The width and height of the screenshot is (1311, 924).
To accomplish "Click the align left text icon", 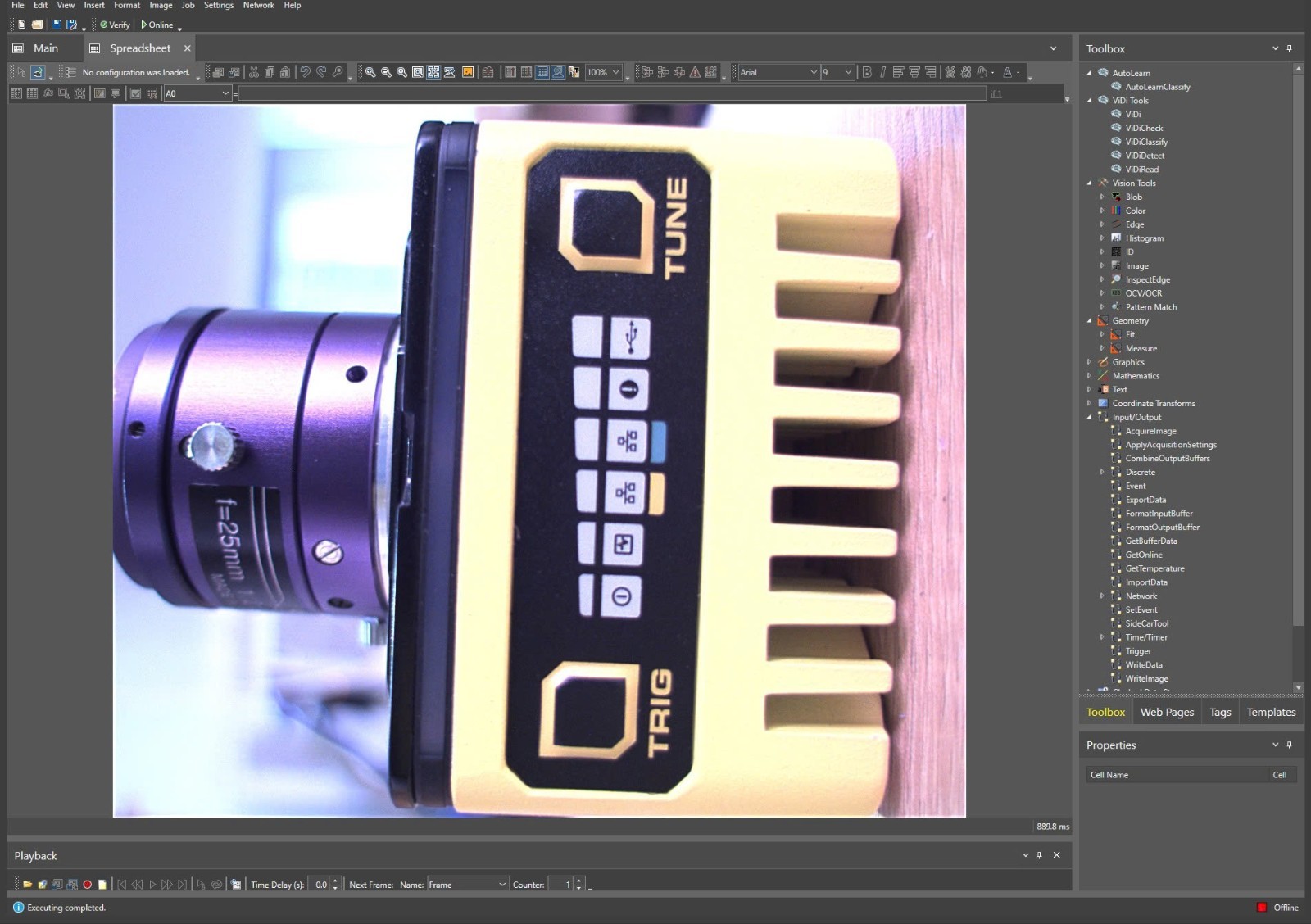I will click(898, 72).
